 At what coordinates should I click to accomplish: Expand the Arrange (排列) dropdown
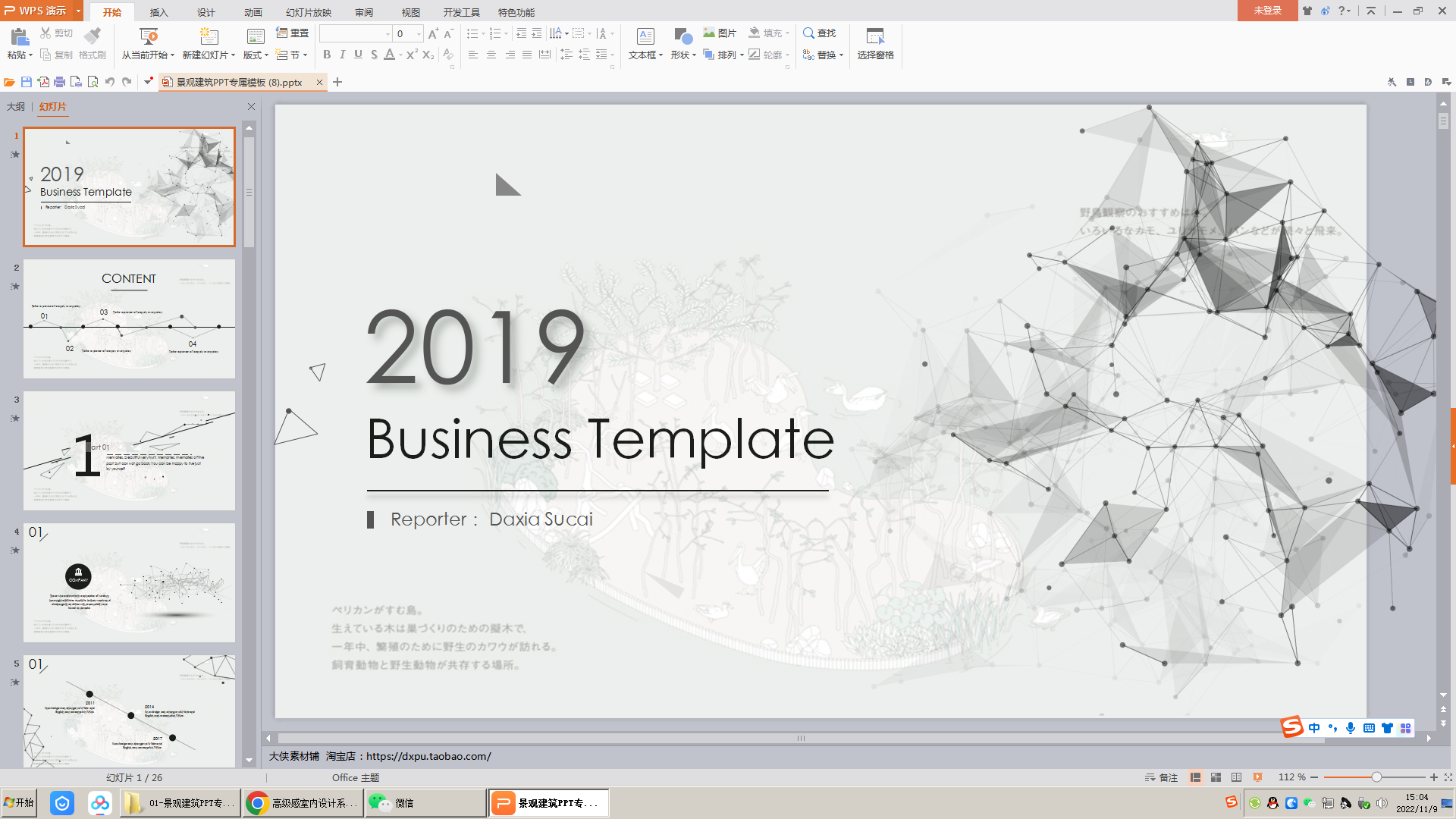741,55
